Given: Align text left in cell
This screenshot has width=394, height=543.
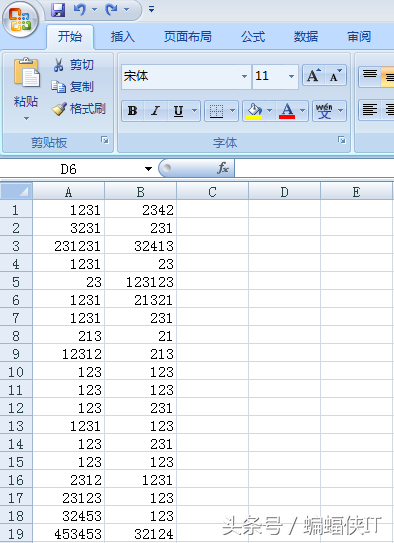Looking at the screenshot, I should pos(370,110).
